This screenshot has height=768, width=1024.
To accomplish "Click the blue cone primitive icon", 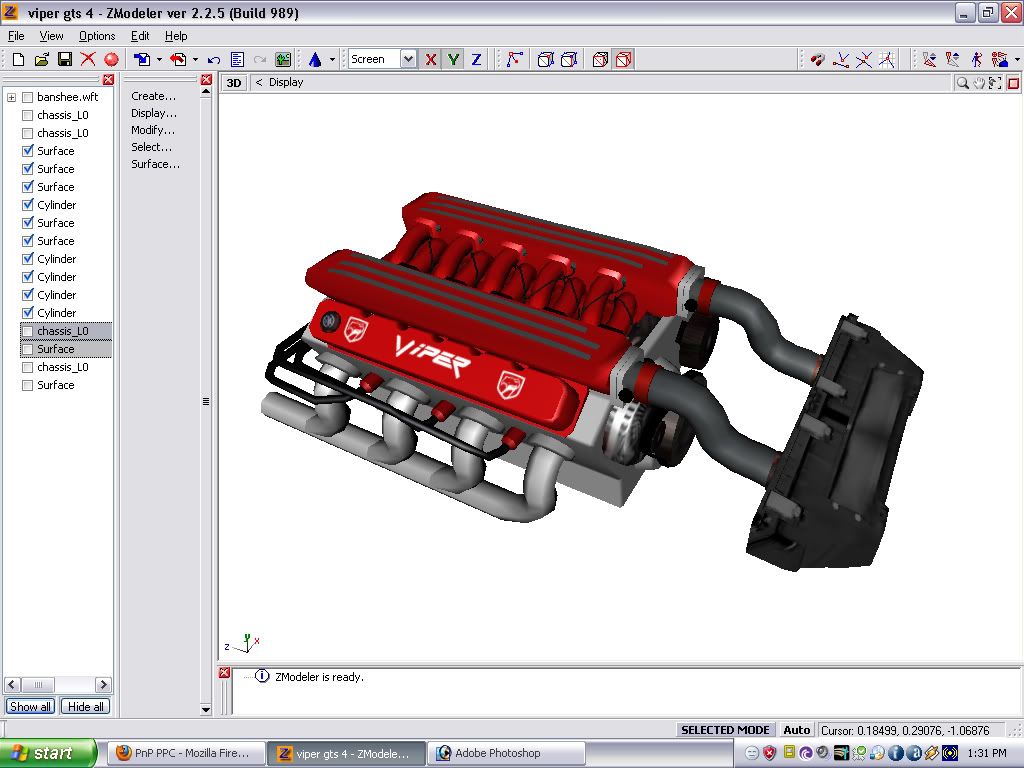I will 315,60.
